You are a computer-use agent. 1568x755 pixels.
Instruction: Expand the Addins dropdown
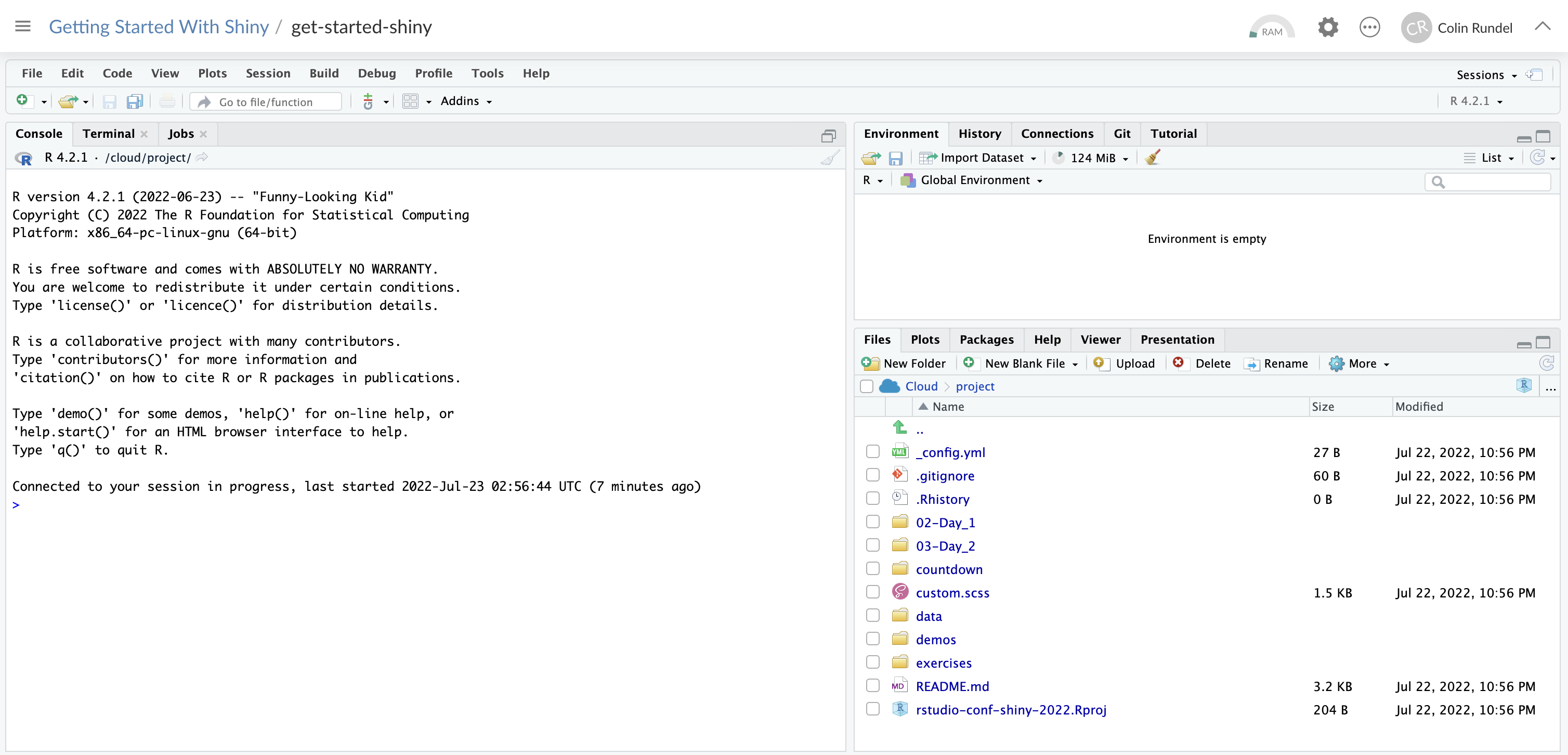(x=466, y=102)
